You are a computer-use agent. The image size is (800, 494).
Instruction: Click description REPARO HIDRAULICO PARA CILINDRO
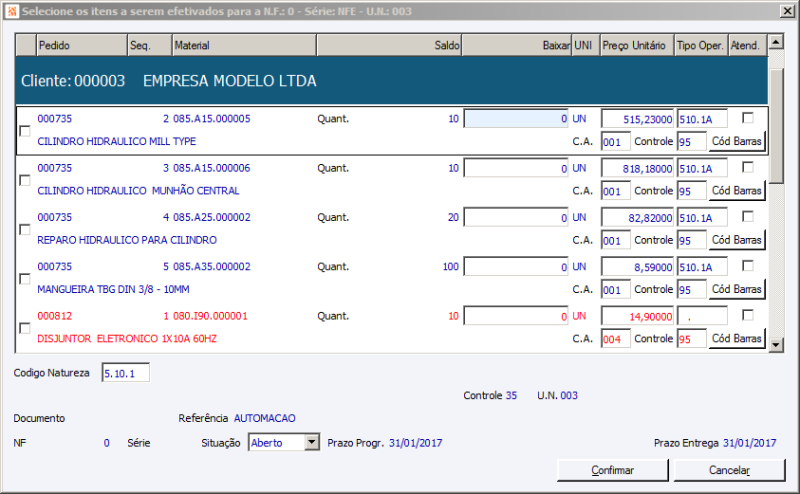click(127, 240)
